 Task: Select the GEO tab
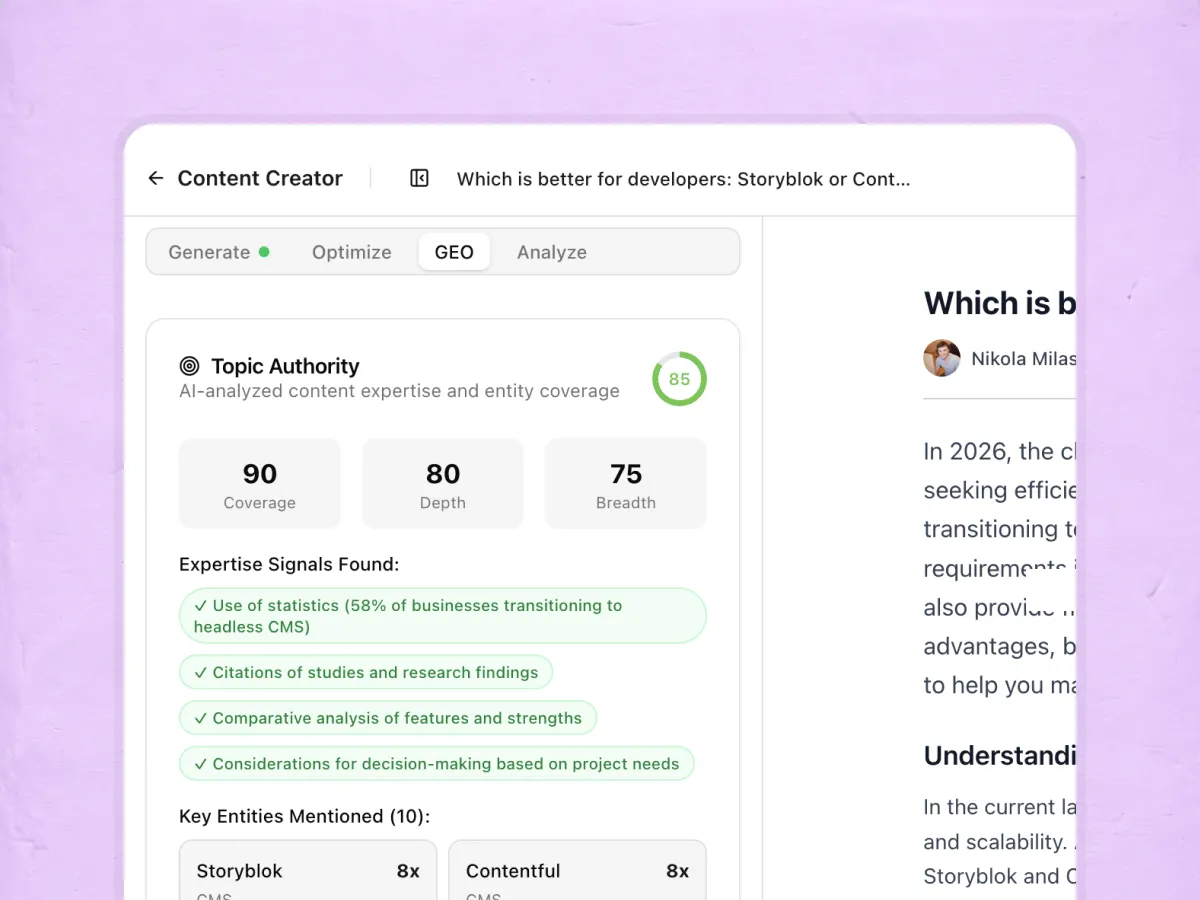click(x=454, y=252)
